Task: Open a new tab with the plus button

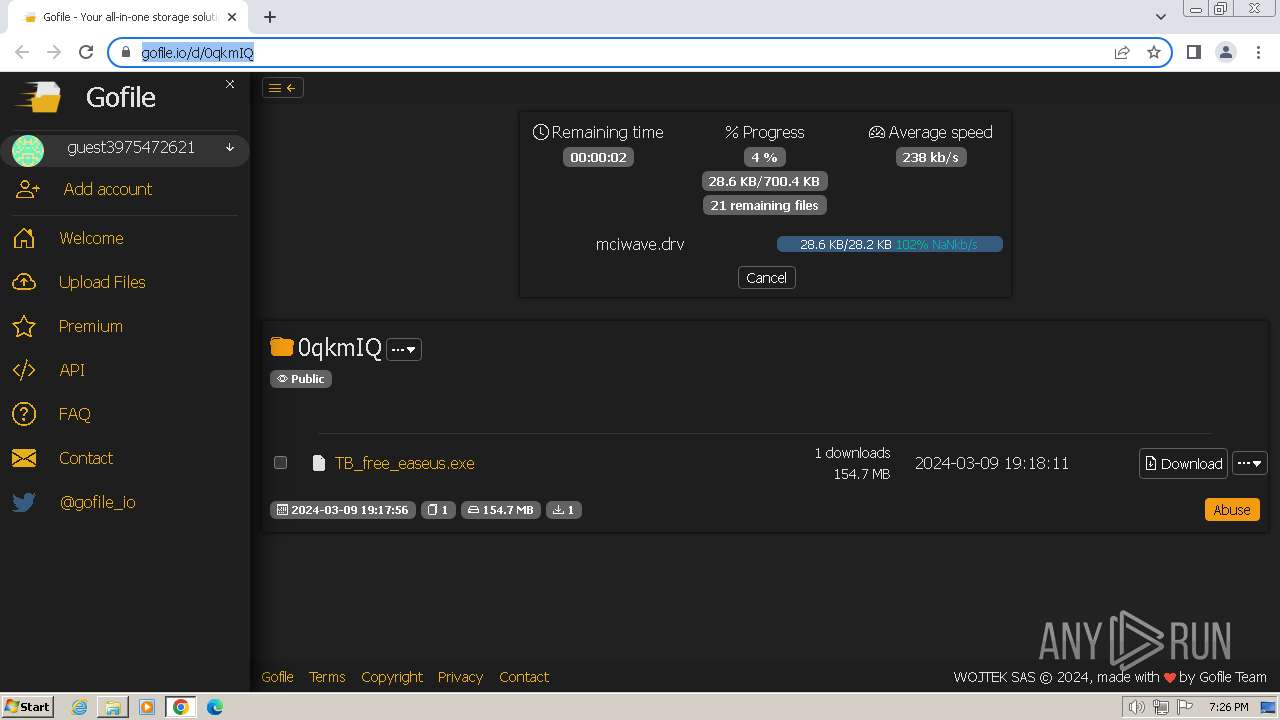Action: coord(270,17)
